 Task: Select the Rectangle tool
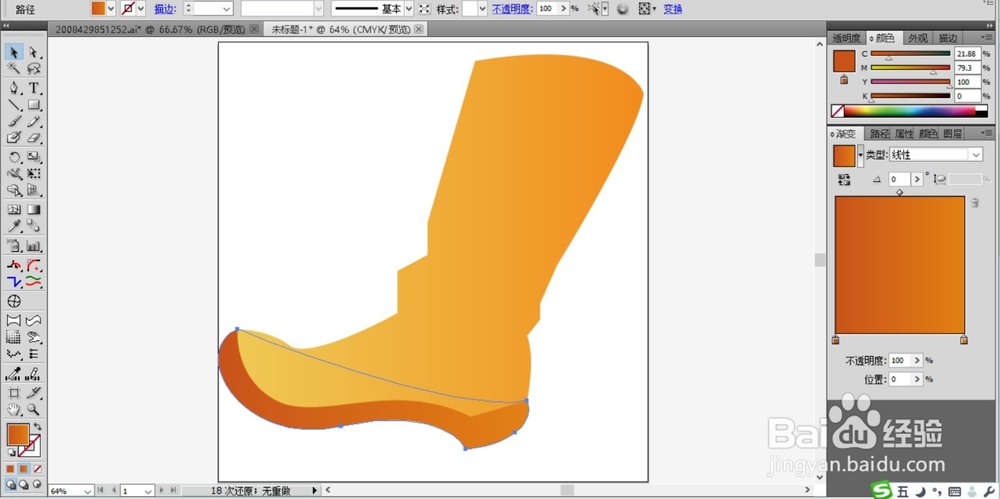[33, 105]
